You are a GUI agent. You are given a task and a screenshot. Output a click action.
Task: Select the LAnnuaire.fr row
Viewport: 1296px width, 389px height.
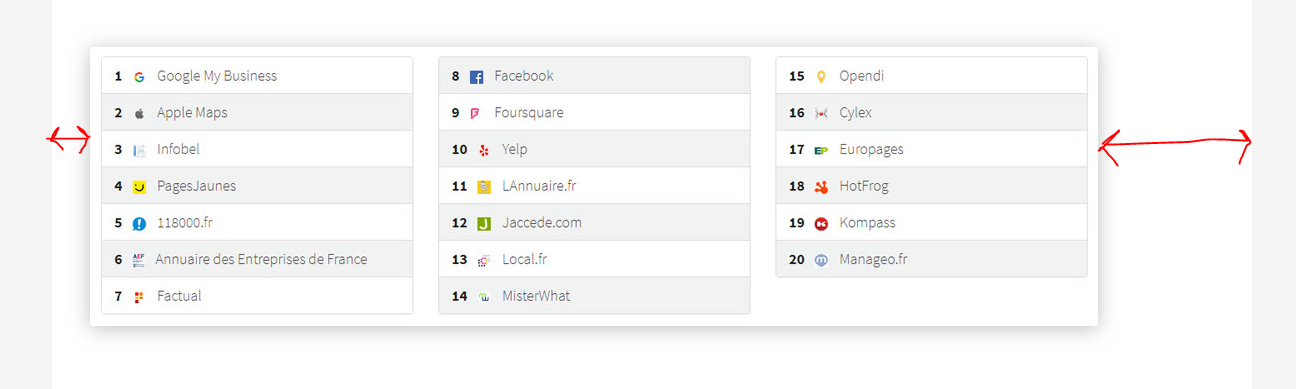[594, 186]
